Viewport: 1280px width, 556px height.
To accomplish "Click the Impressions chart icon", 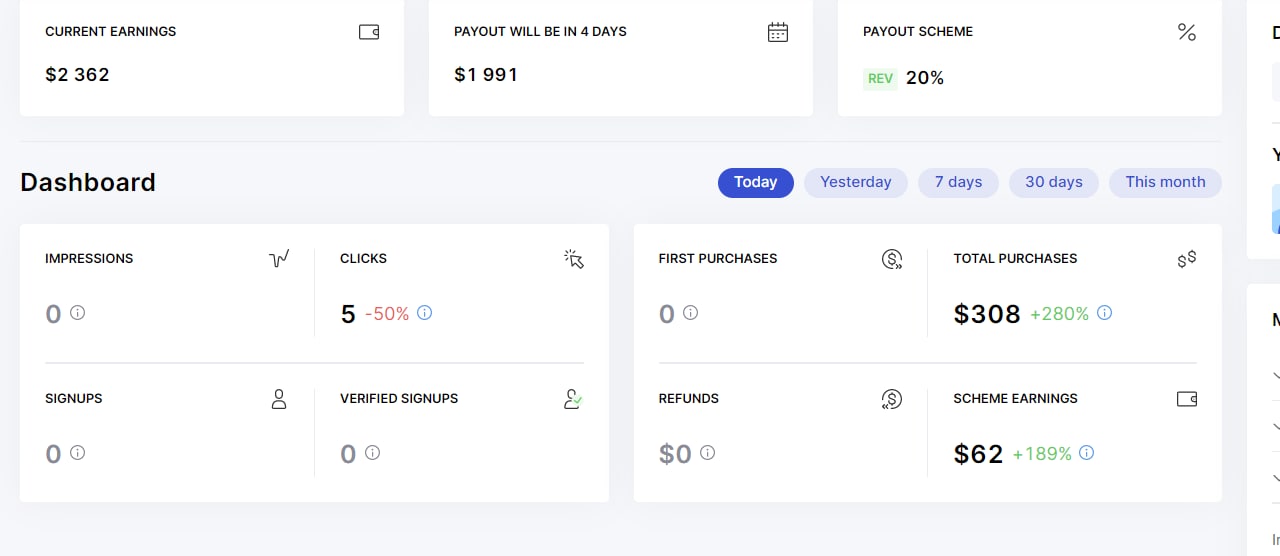I will pos(279,259).
